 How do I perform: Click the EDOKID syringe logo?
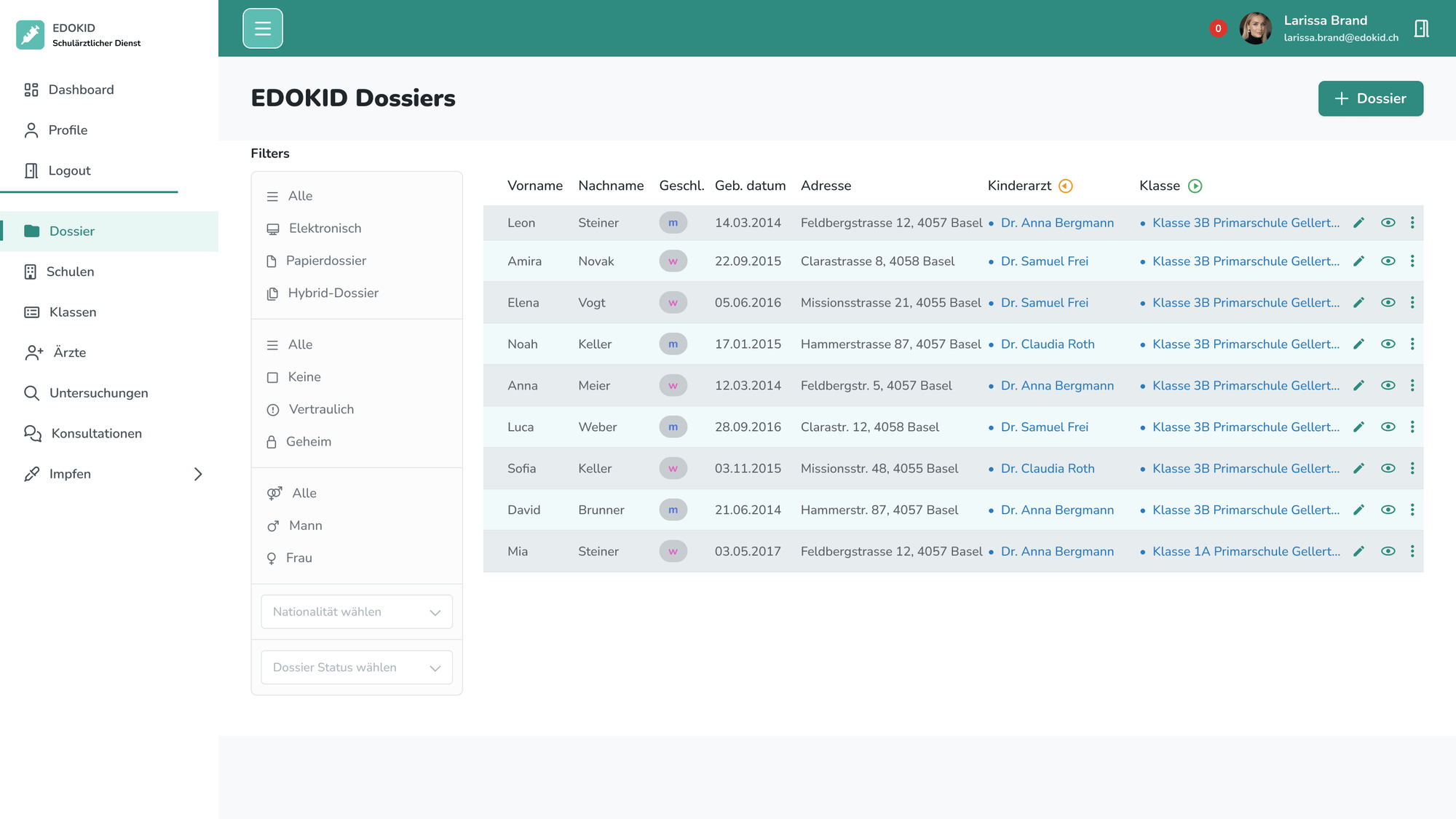click(x=30, y=35)
